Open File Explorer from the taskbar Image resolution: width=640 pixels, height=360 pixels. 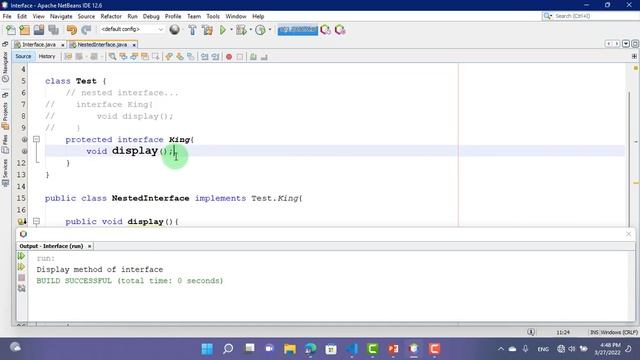(290, 349)
